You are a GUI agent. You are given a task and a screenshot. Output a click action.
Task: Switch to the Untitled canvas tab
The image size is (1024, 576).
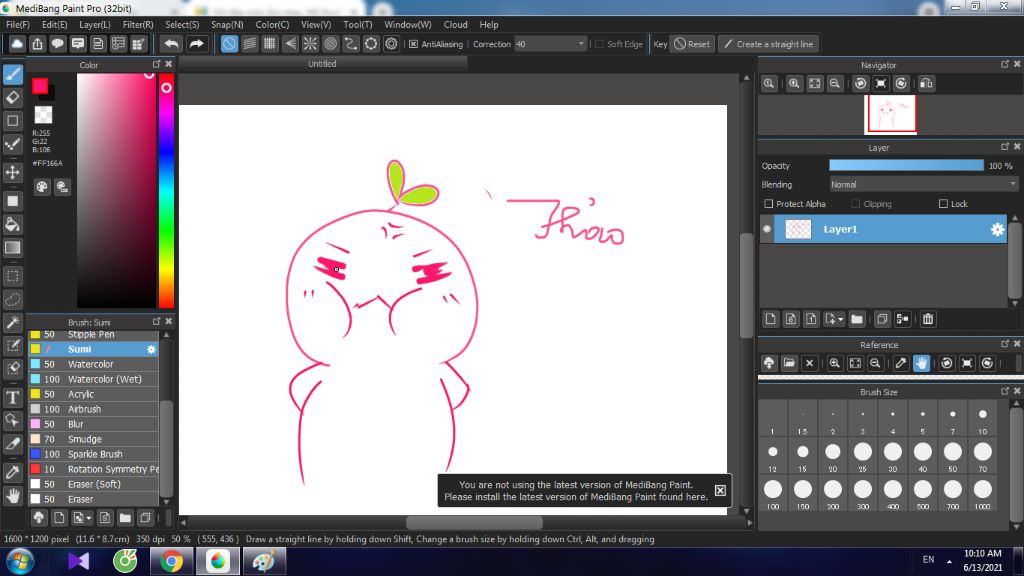tap(323, 64)
